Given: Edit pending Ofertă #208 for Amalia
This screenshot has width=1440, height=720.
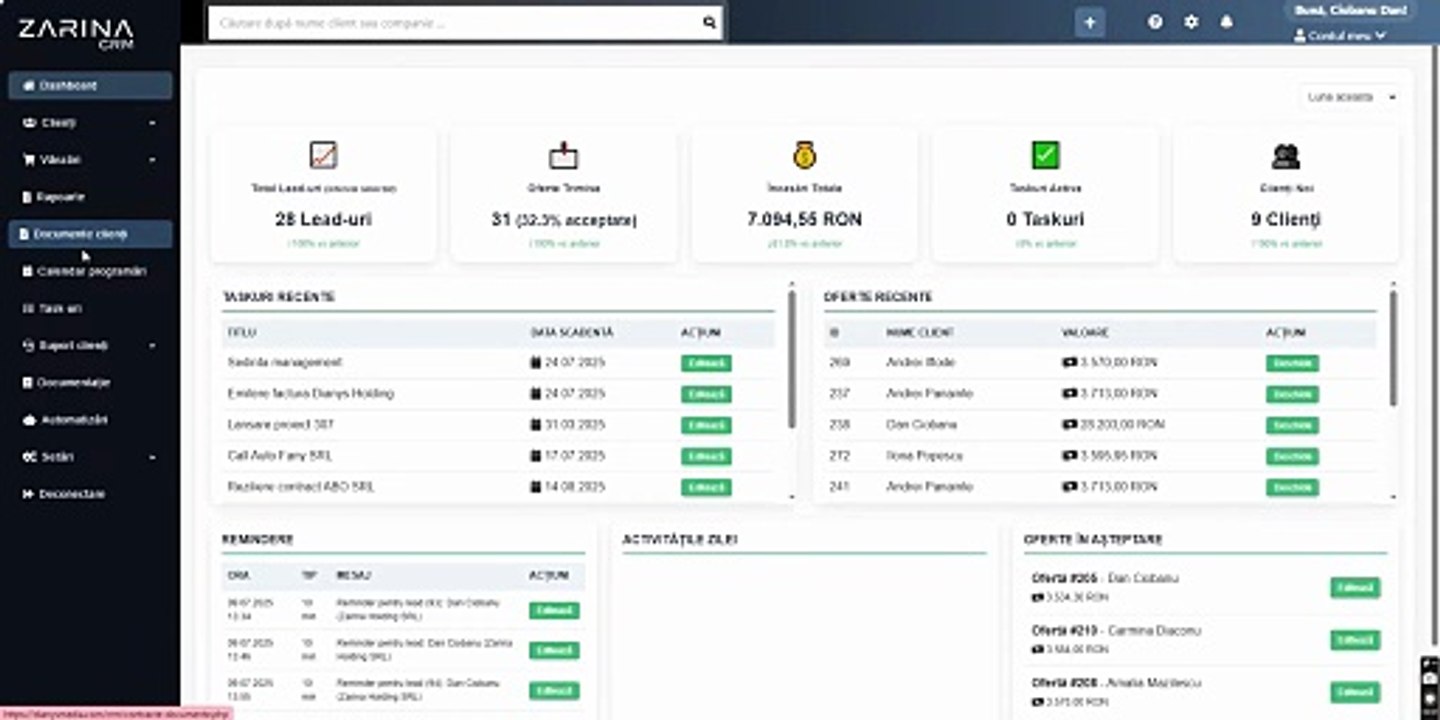Looking at the screenshot, I should [1355, 692].
